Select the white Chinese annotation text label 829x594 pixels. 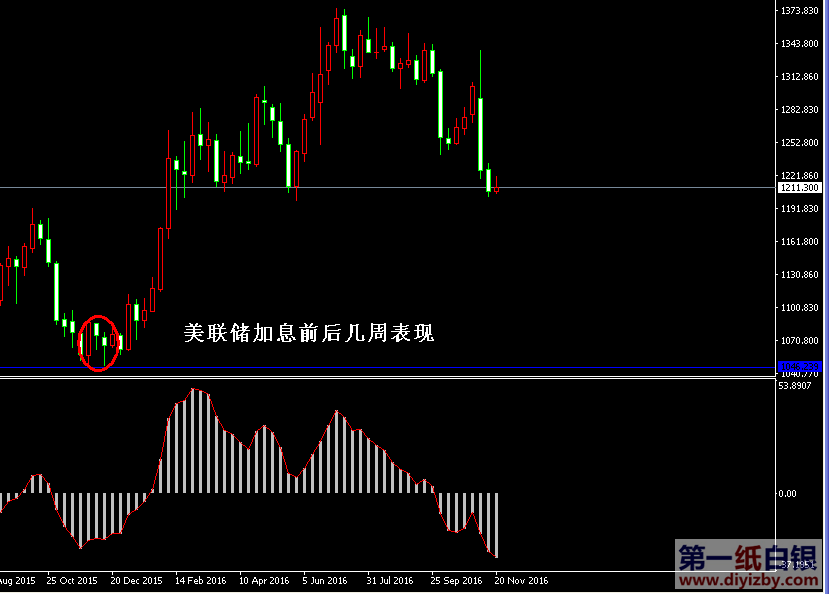(308, 333)
